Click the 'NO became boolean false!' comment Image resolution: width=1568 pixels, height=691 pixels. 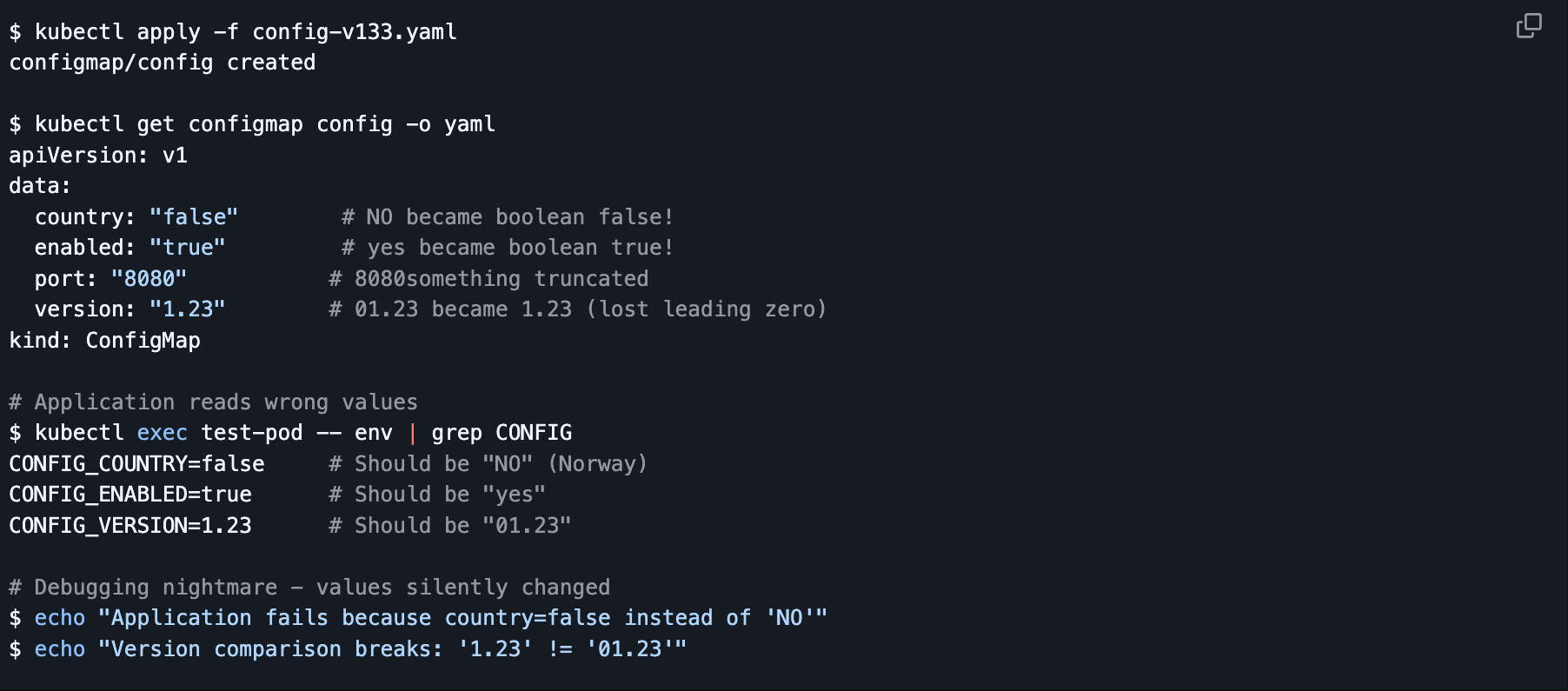point(508,217)
